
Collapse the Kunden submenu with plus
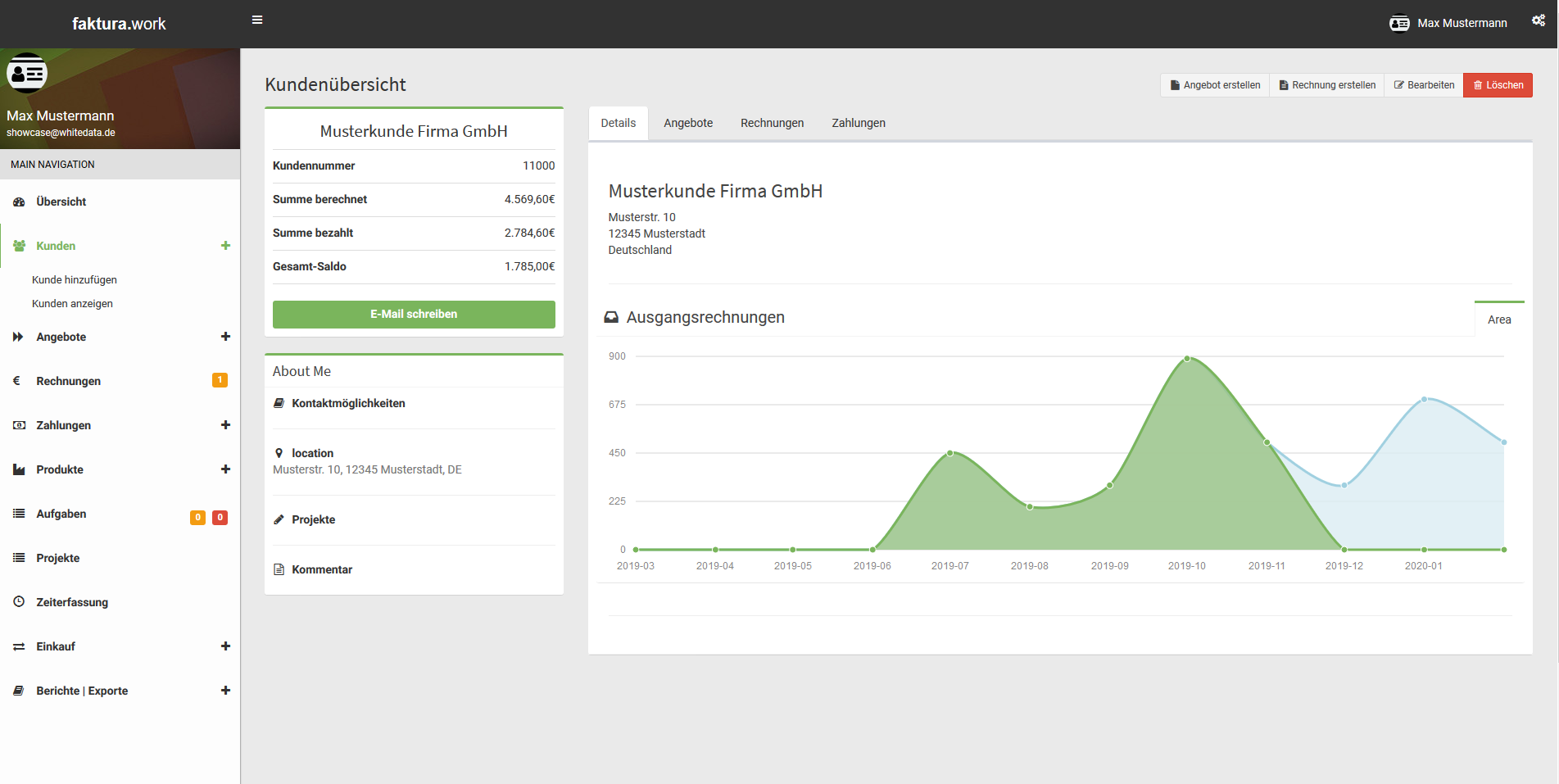point(225,246)
